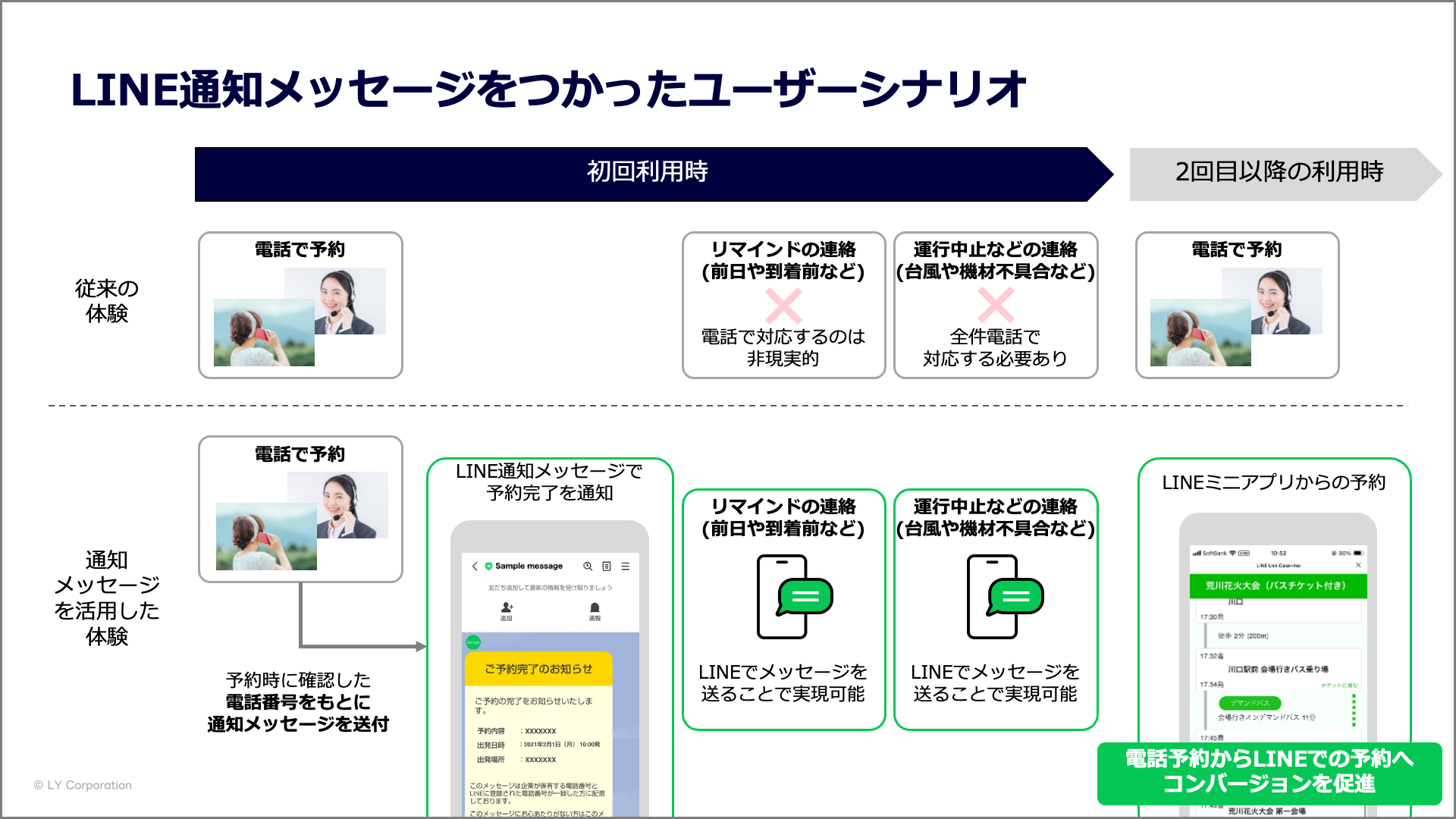Click the 荒川花火大会（バスチケット付き）green banner

pos(1277,585)
